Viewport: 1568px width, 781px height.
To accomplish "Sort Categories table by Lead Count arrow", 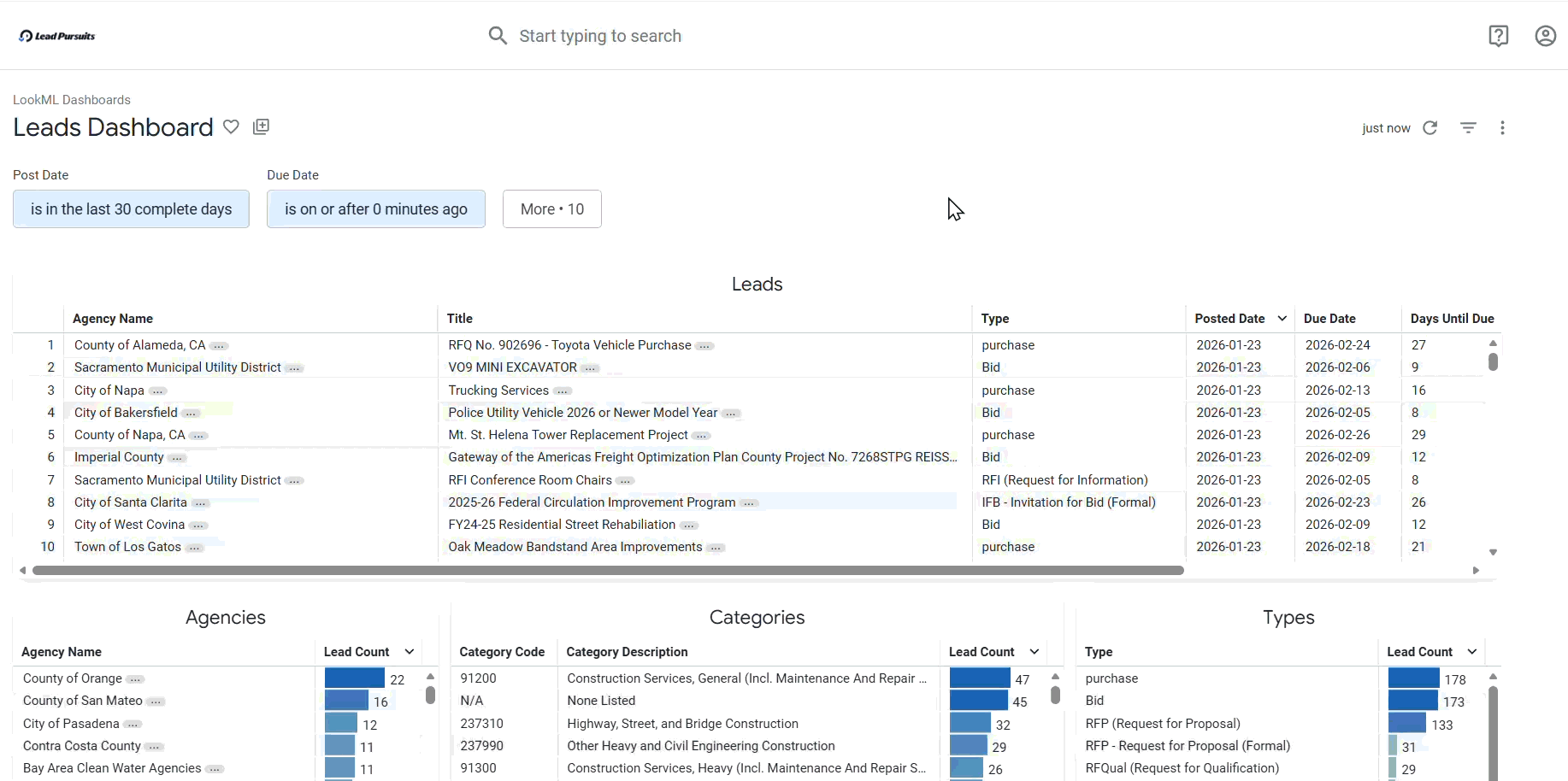I will click(x=1035, y=652).
